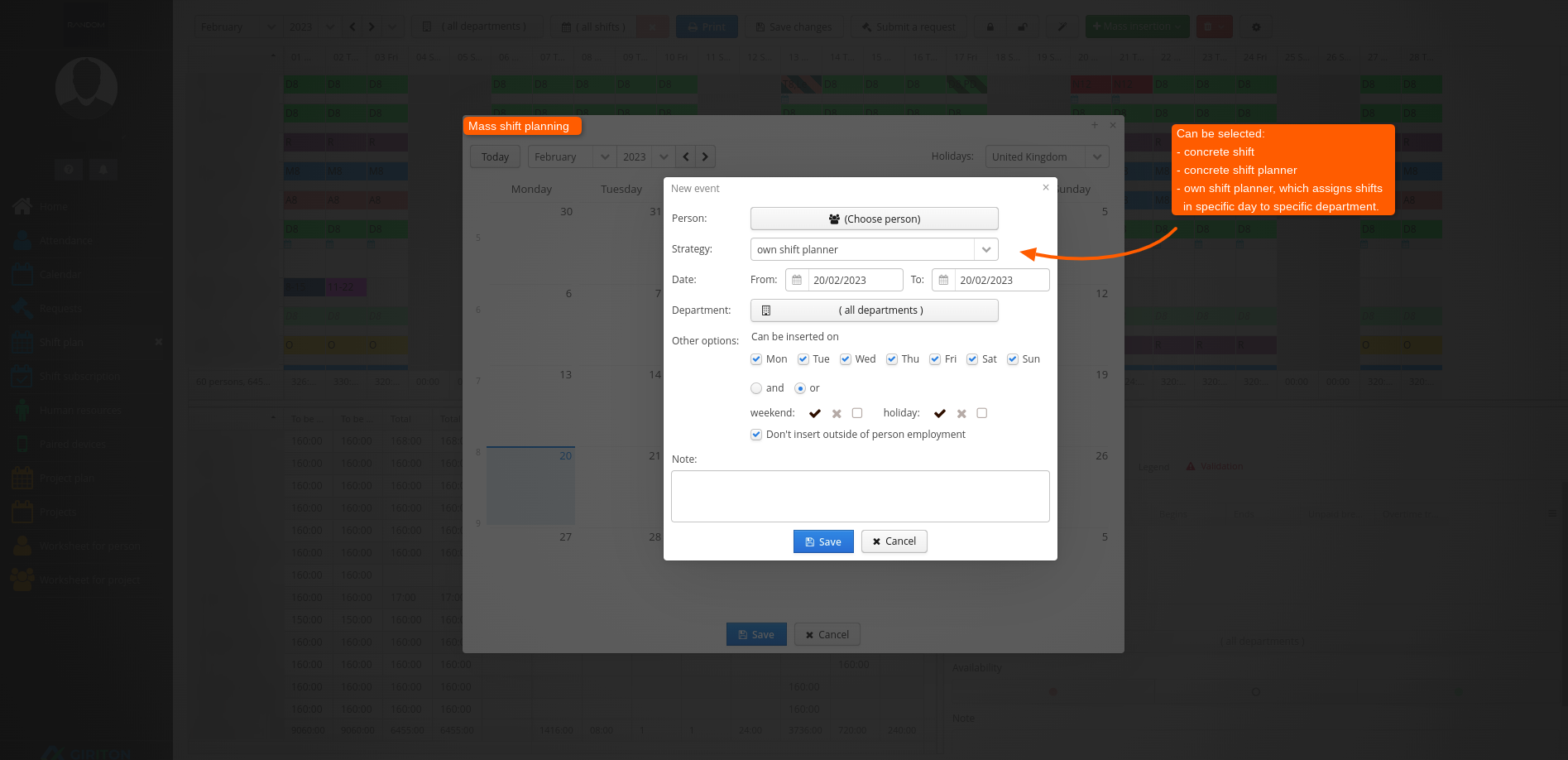1568x760 pixels.
Task: Toggle the Tue checkbox
Action: tap(803, 359)
